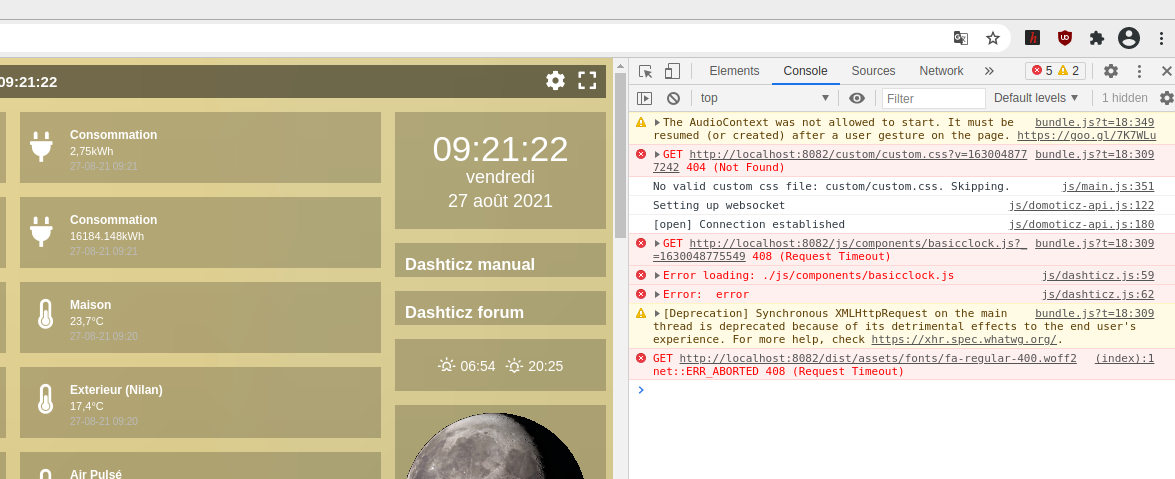This screenshot has height=479, width=1175.
Task: Expand the 'Error: error' message
Action: (658, 295)
